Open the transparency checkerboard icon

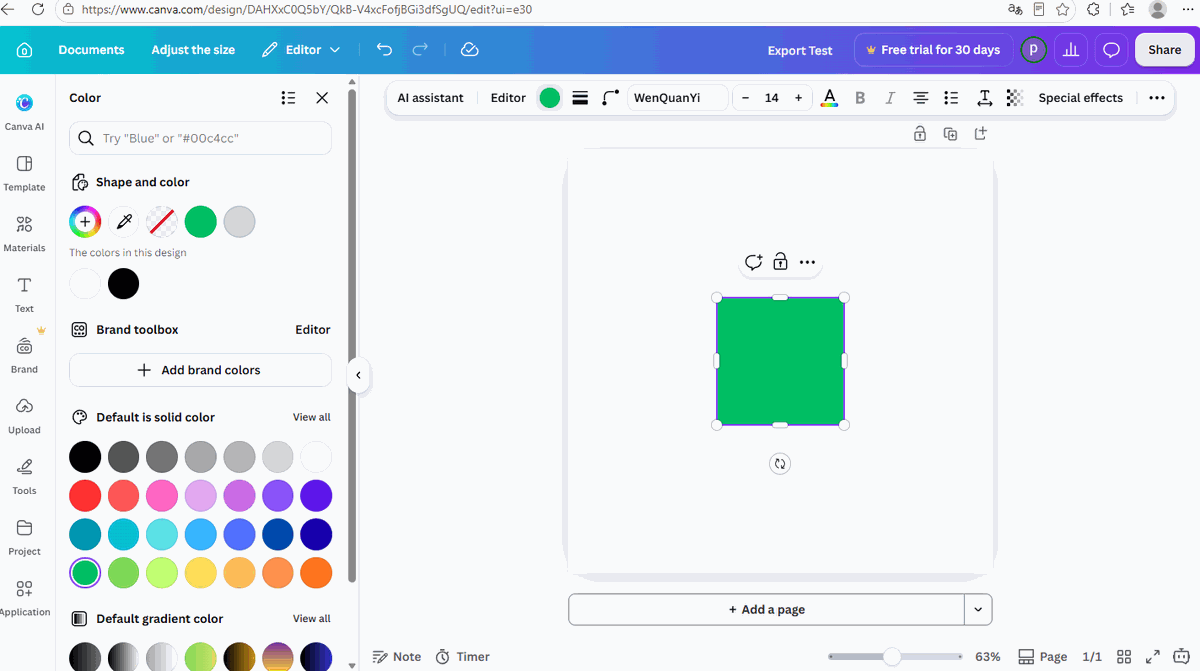tap(1015, 98)
